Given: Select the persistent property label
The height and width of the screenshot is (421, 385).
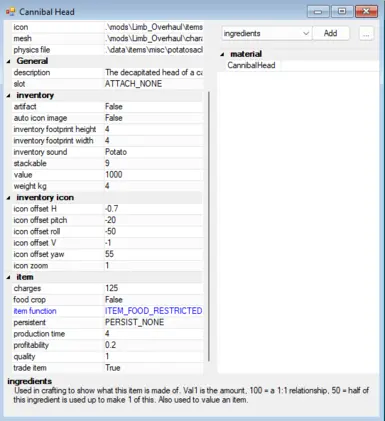Looking at the screenshot, I should tap(30, 322).
